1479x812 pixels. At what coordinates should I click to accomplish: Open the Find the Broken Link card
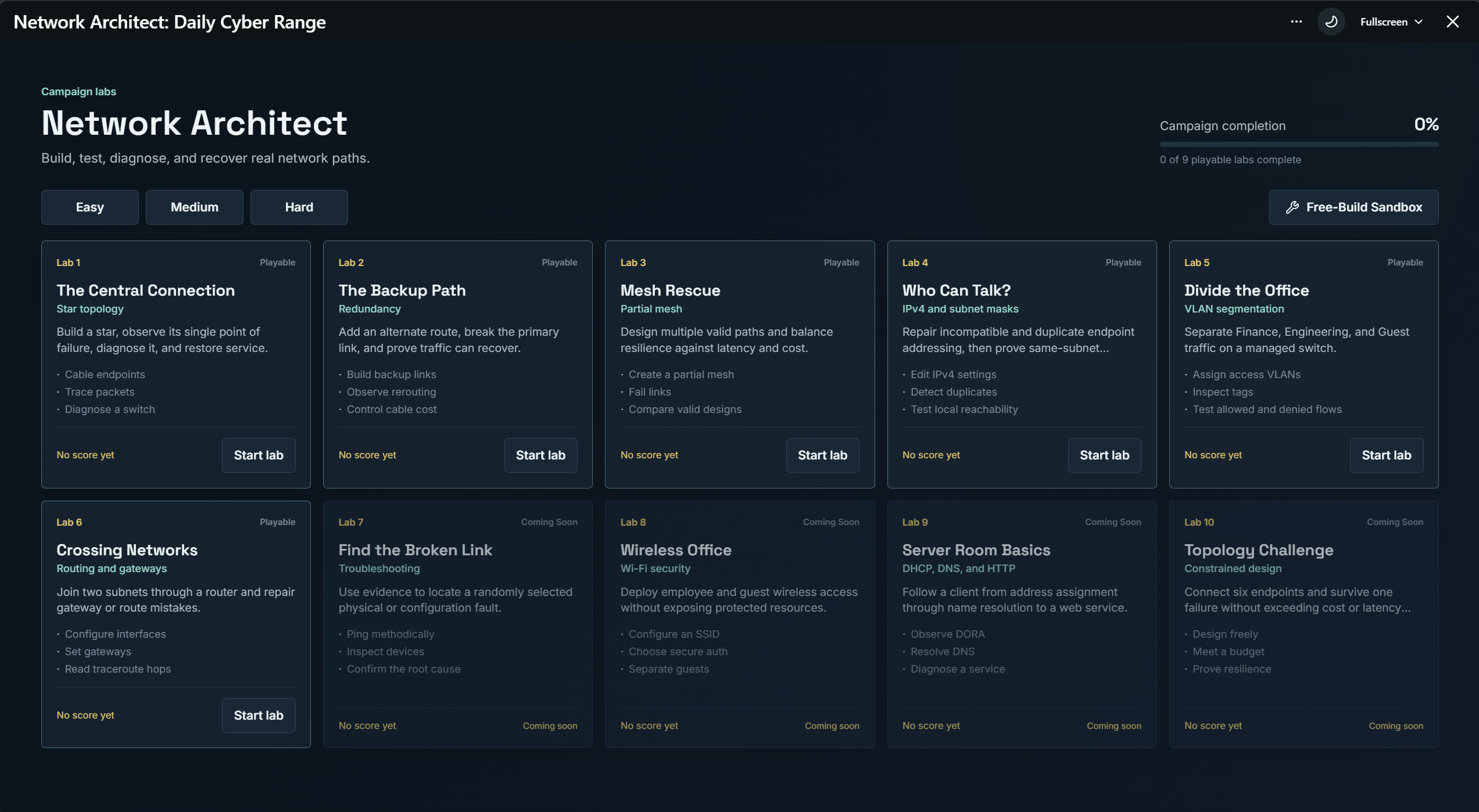pos(458,624)
